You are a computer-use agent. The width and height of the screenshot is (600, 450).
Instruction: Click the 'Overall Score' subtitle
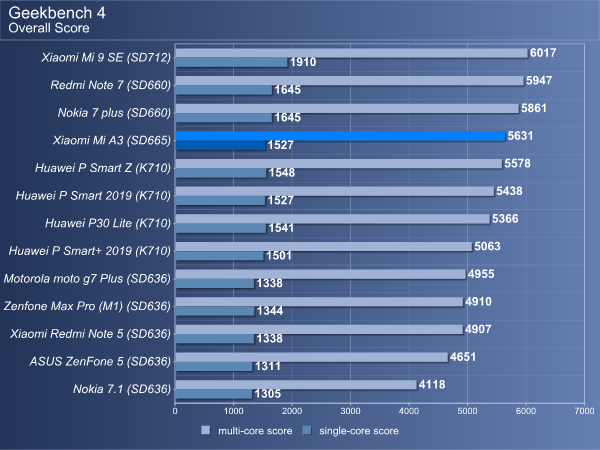[49, 28]
